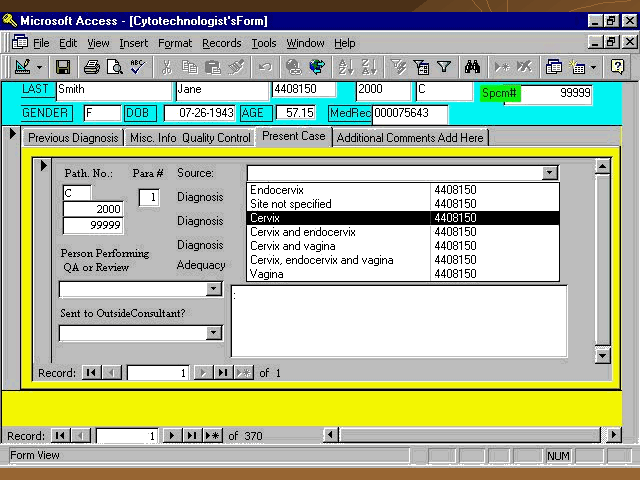640x480 pixels.
Task: Click the Save icon in toolbar
Action: [x=62, y=67]
